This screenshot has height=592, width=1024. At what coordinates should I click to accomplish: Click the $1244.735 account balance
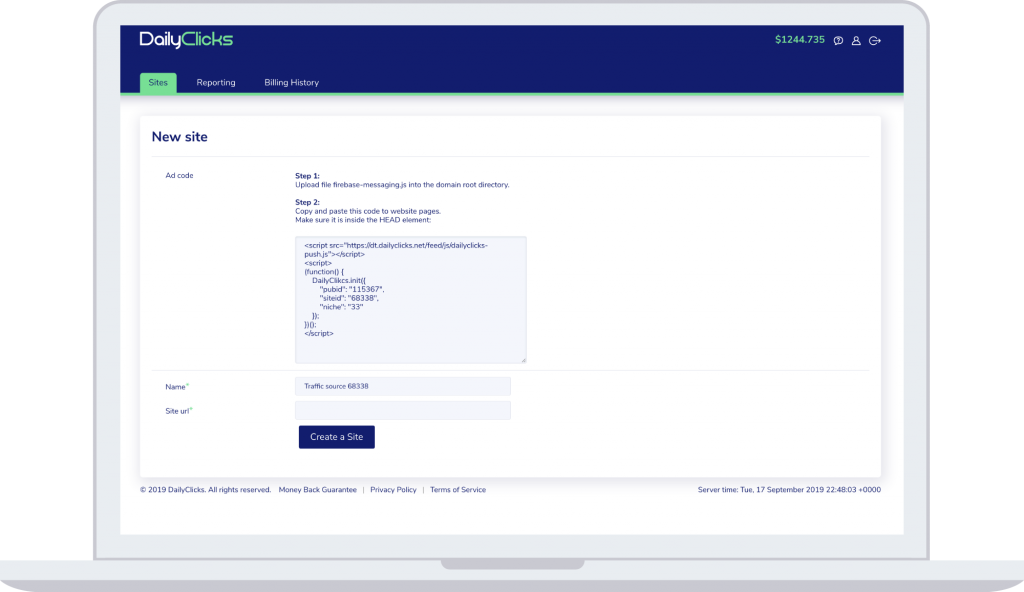tap(799, 40)
